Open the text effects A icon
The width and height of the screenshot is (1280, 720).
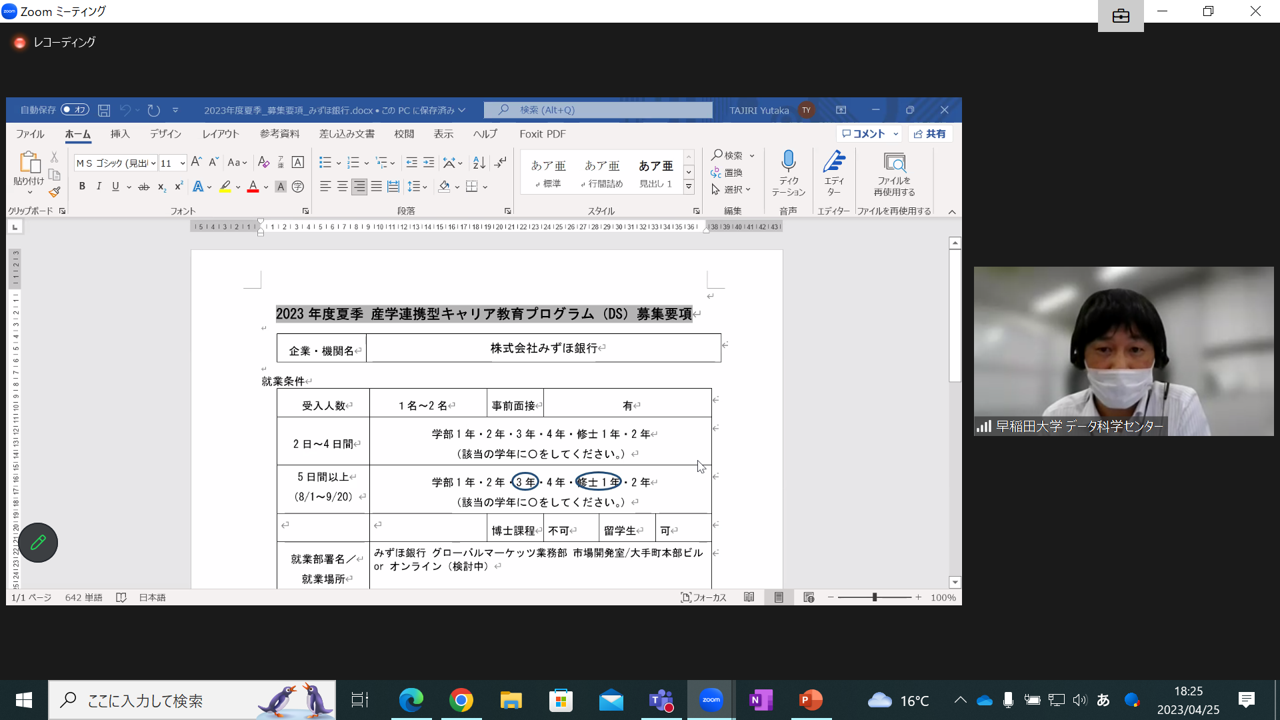[x=198, y=187]
